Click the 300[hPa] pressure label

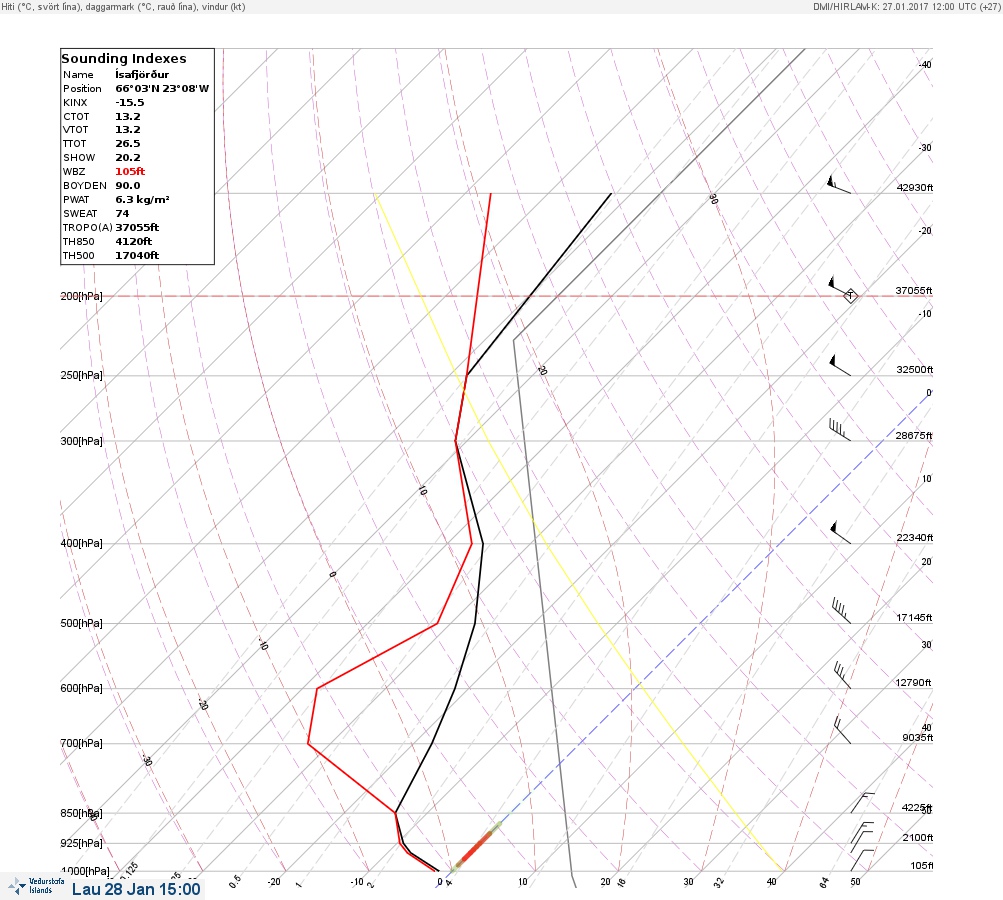[x=81, y=441]
